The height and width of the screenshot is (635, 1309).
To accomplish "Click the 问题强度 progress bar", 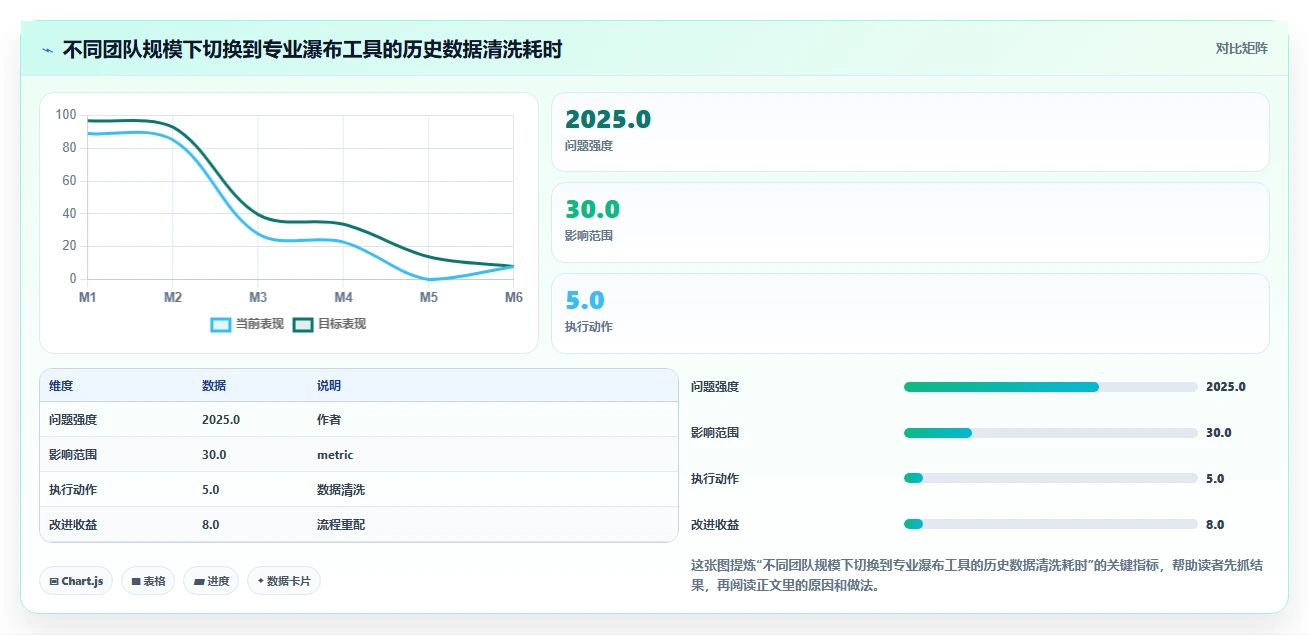I will coord(1050,387).
